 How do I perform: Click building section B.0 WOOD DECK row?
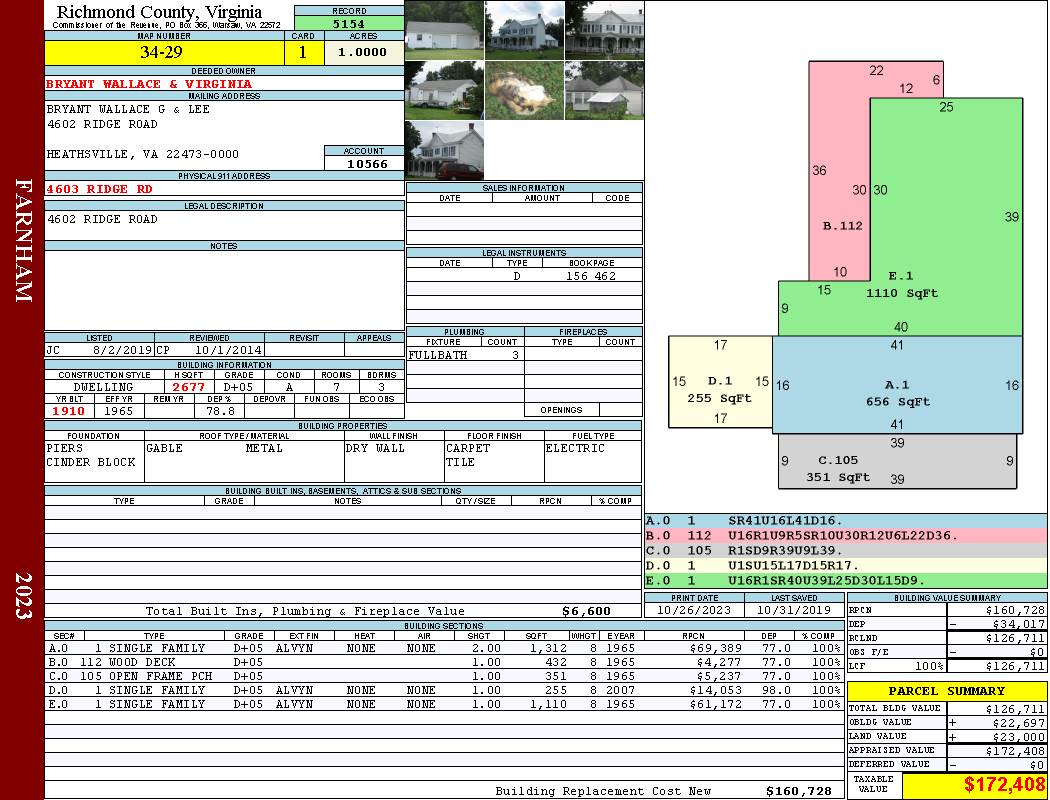445,662
